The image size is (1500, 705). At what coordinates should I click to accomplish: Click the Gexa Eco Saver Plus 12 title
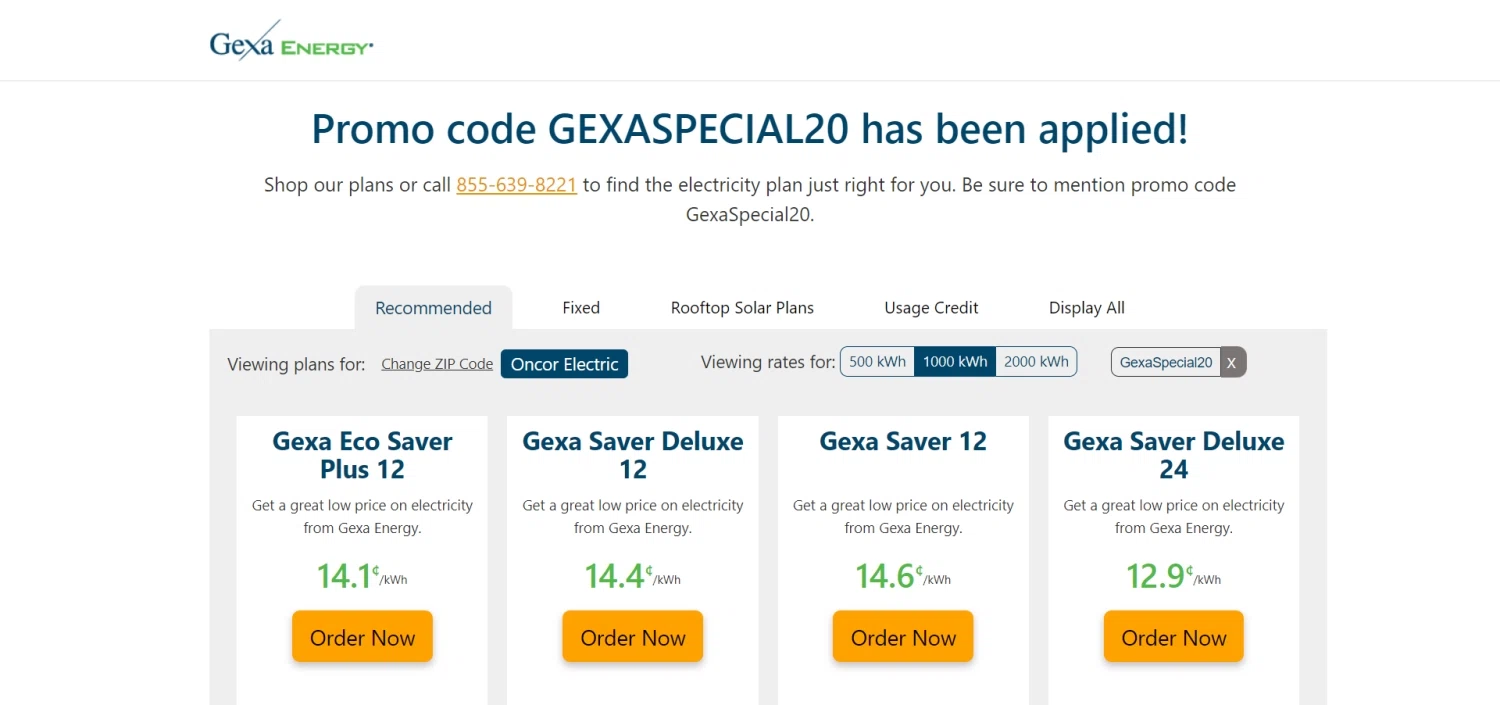(x=362, y=455)
